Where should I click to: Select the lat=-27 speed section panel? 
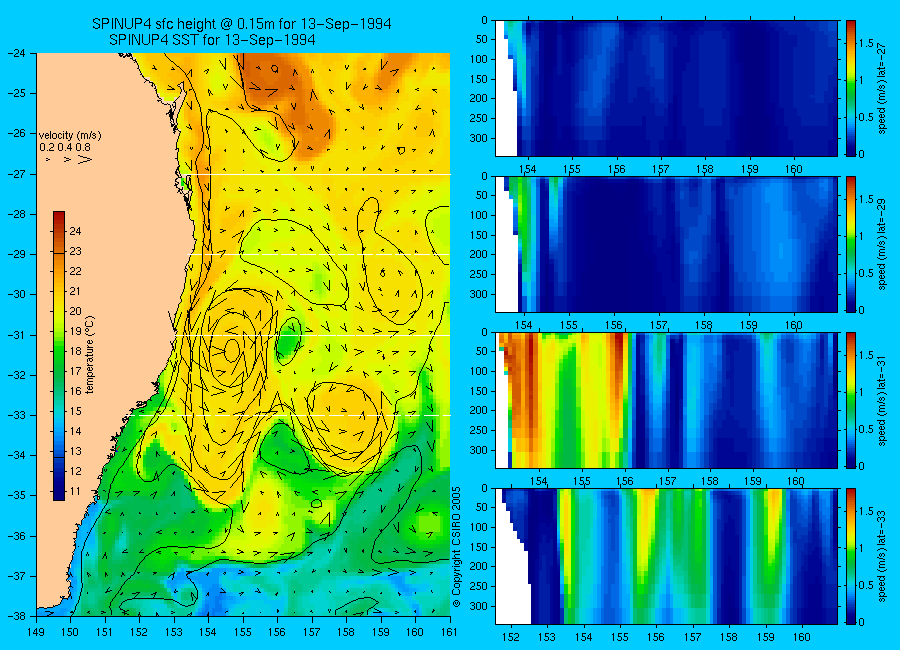666,88
